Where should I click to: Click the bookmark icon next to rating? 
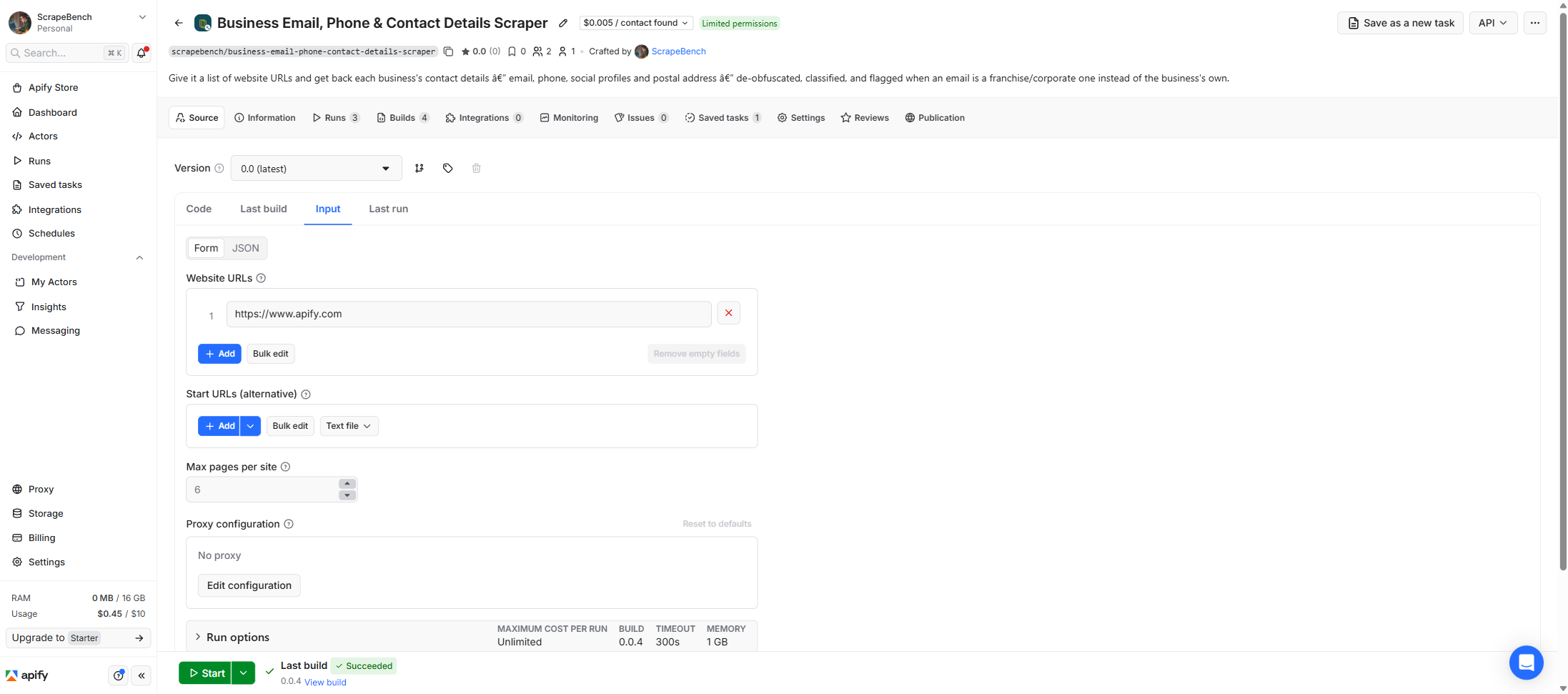[x=512, y=51]
